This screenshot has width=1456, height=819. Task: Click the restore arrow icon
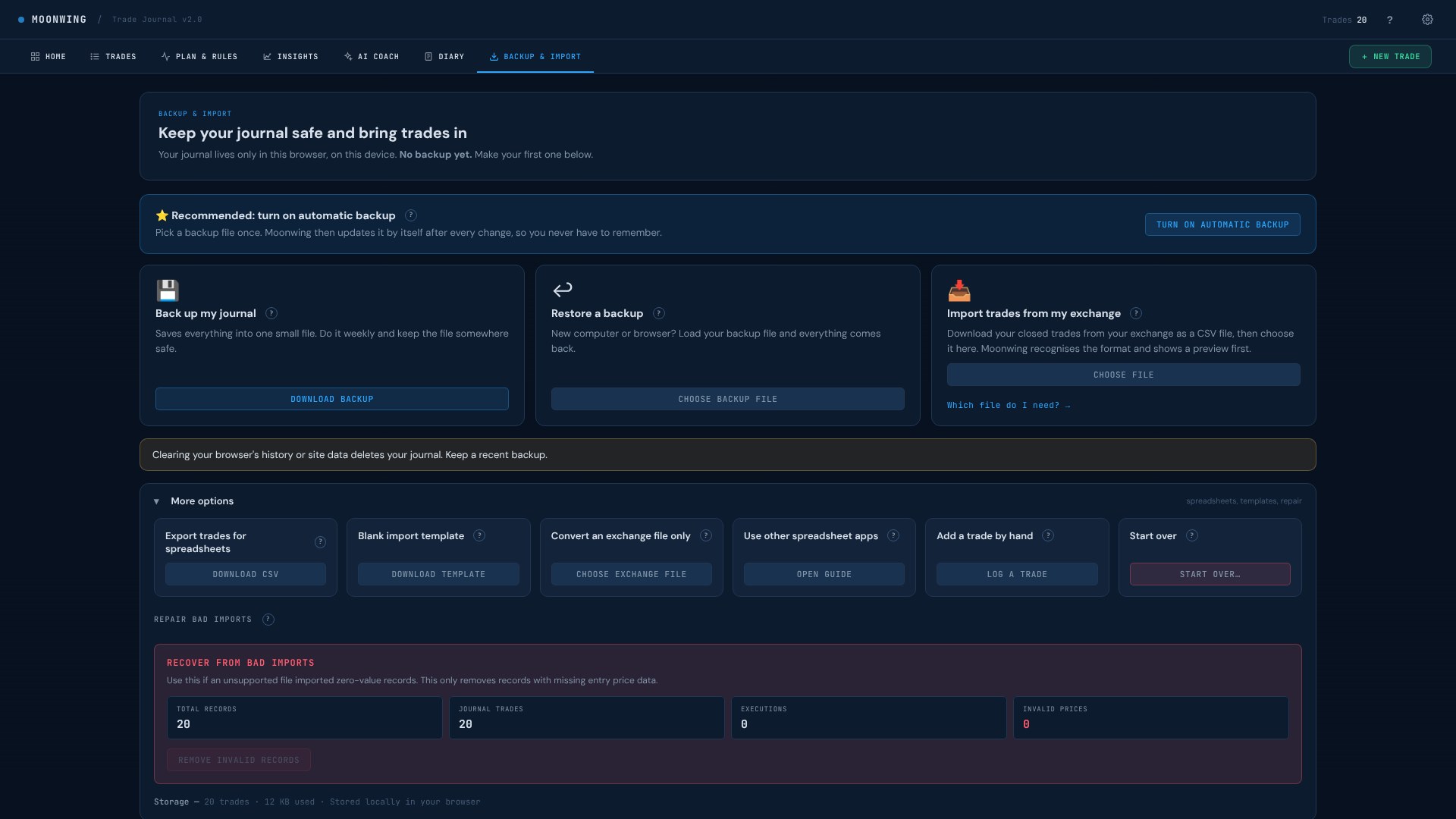[x=563, y=290]
